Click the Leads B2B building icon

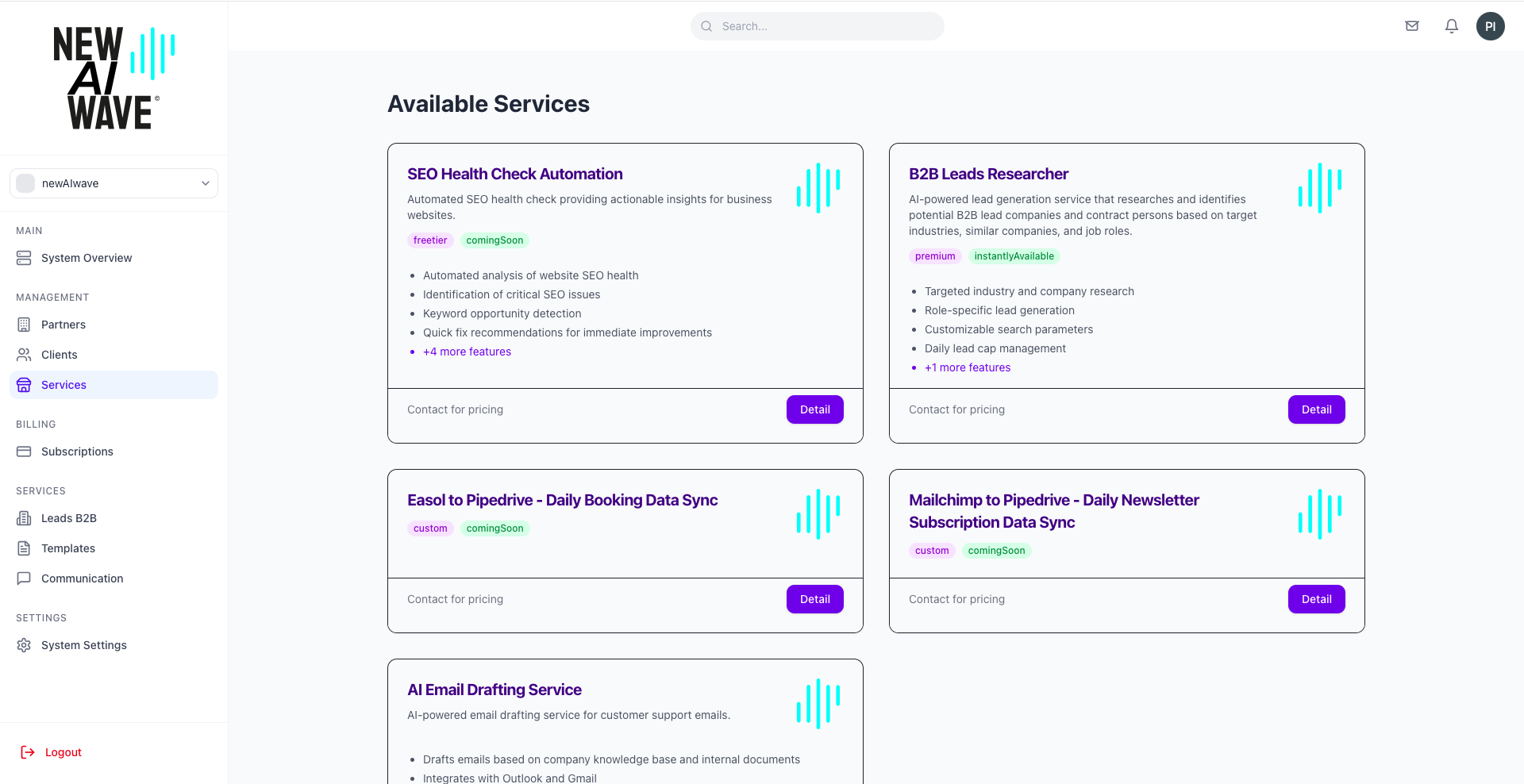(24, 518)
